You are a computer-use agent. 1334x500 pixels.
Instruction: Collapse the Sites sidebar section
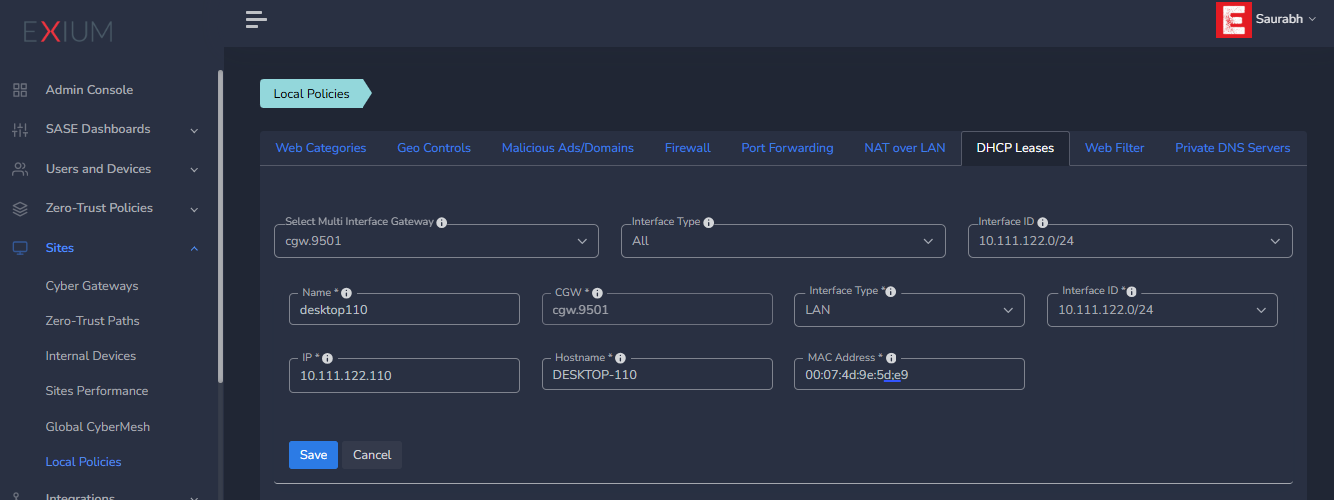(194, 248)
